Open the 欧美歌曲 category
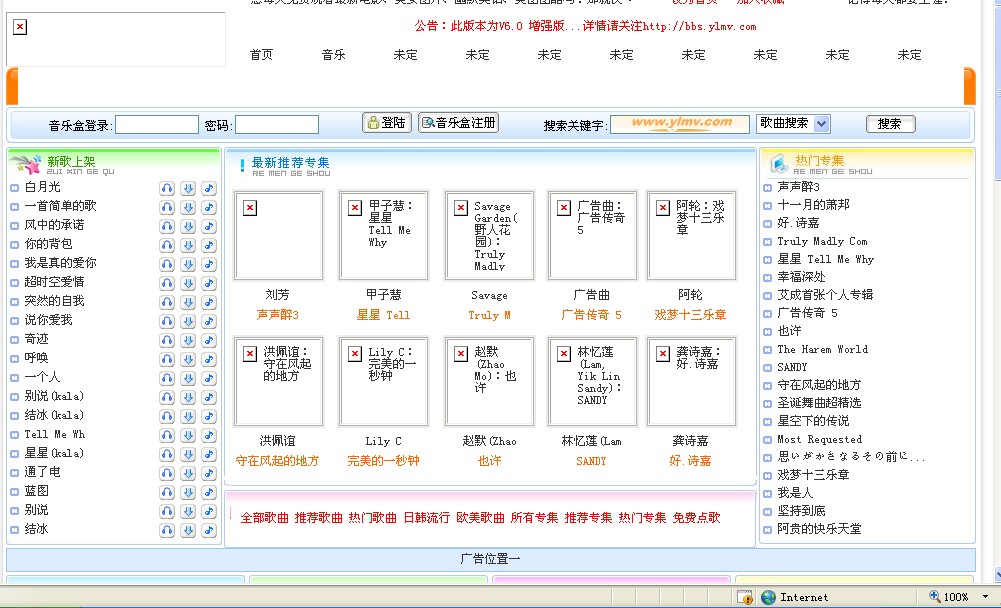The image size is (1001, 608). point(481,518)
